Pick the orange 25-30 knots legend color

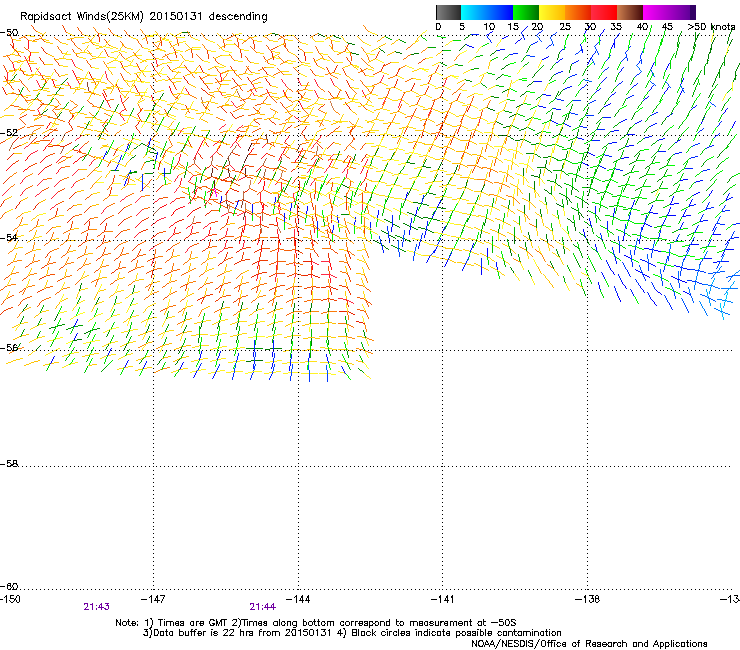tap(578, 12)
